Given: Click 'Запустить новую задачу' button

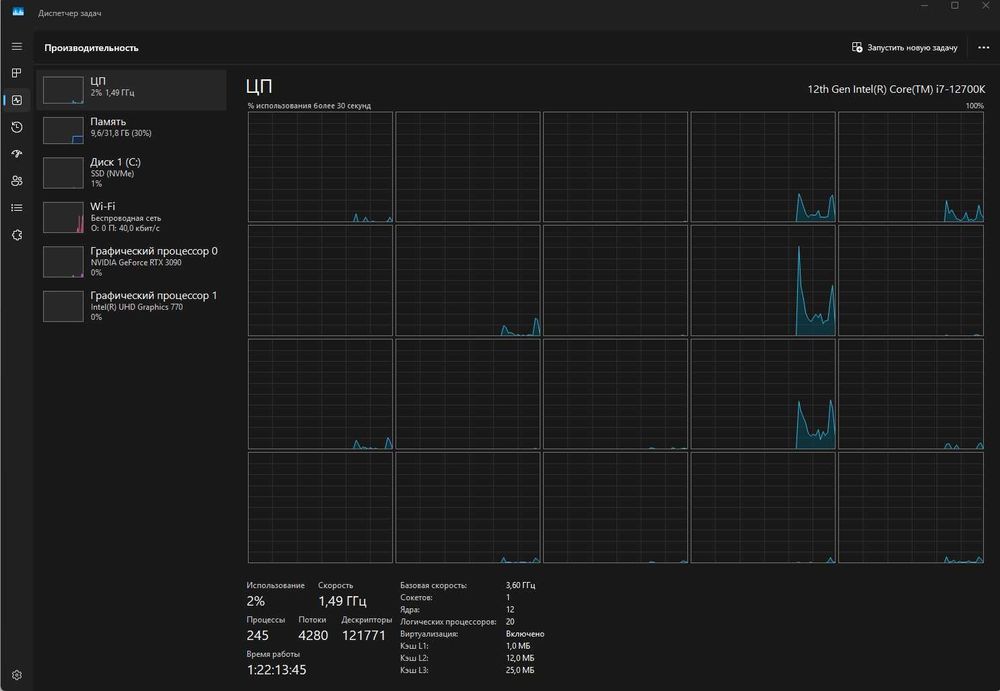Looking at the screenshot, I should [904, 47].
